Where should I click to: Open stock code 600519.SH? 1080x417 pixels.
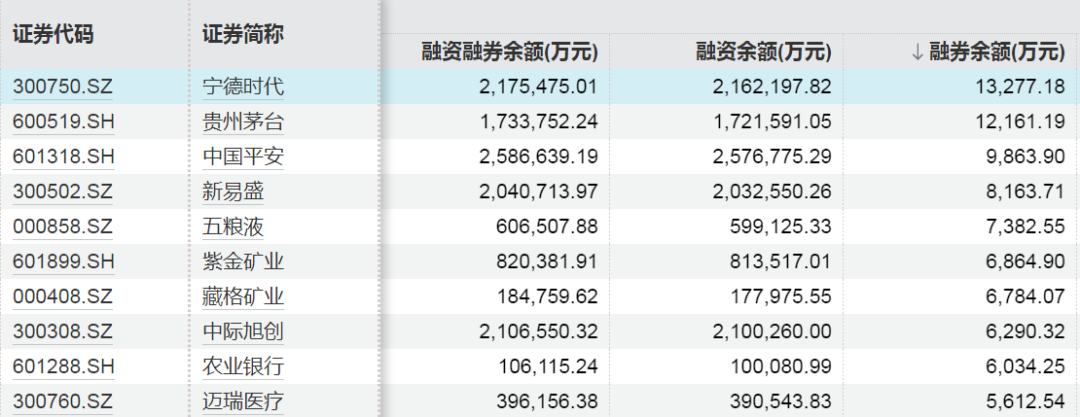coord(63,122)
